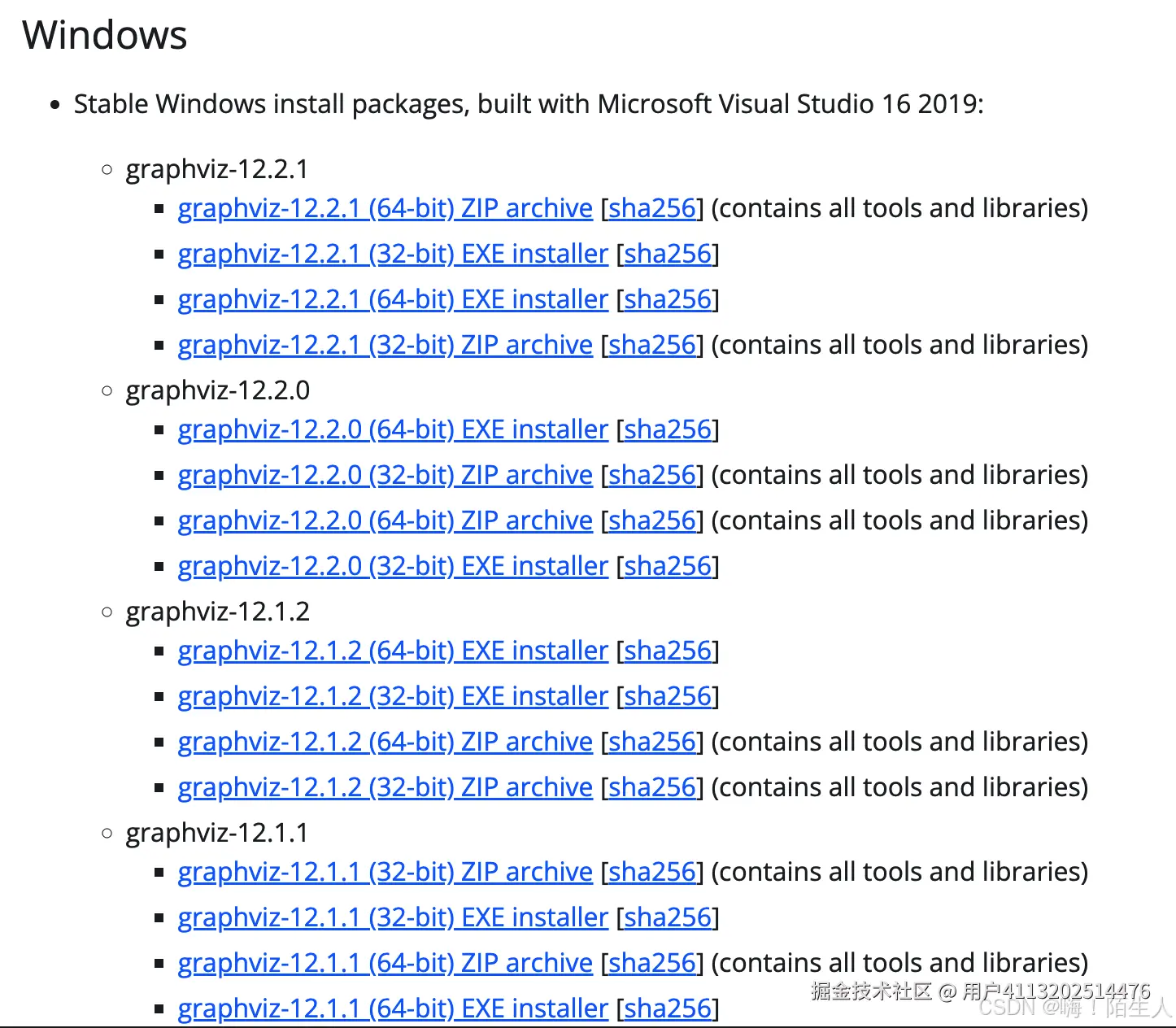Screen dimensions: 1176x1028
Task: Open sha256 for graphviz-12.1.2 64-bit ZIP archive
Action: [652, 742]
